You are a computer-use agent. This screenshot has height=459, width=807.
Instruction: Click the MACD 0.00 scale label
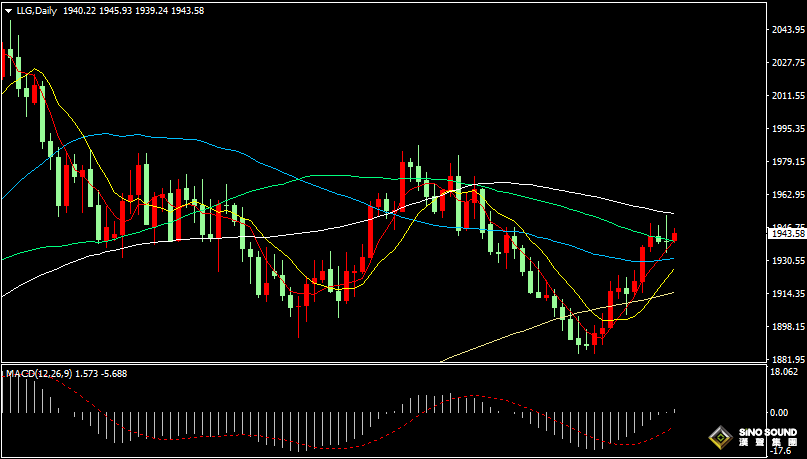point(779,412)
